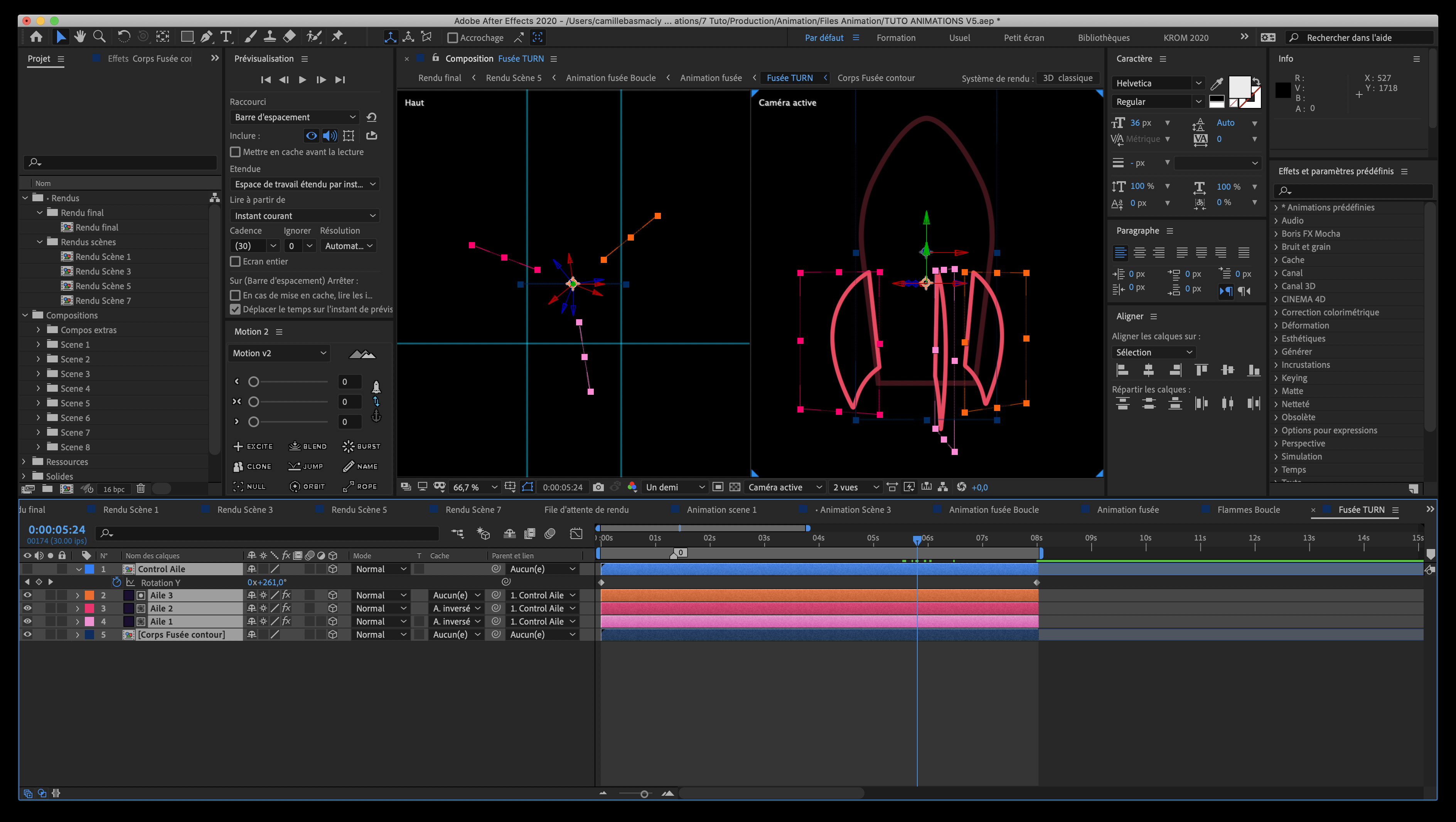This screenshot has width=1456, height=822.
Task: Click the Motion 2 ROPE tool
Action: pos(359,486)
